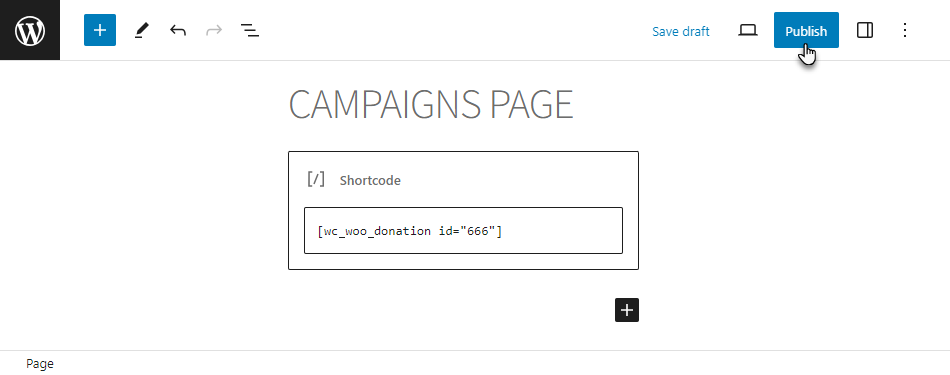Screen dimensions: 950x375
Task: Publish the Campaigns page
Action: click(806, 30)
